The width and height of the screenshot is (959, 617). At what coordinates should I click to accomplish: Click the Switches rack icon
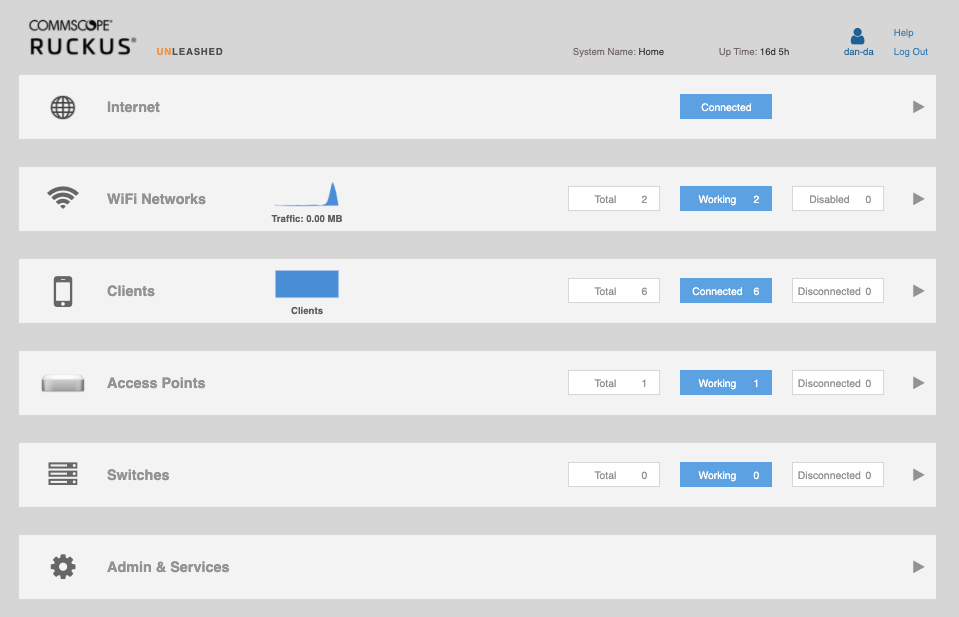[x=63, y=475]
